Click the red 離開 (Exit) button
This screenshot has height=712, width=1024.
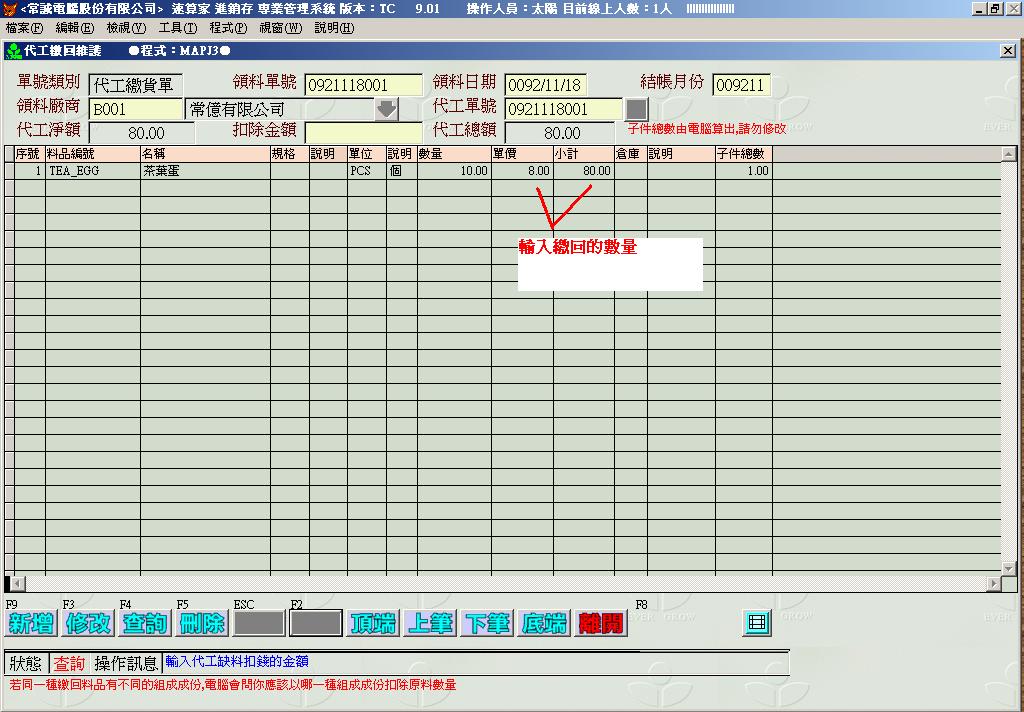pos(601,623)
